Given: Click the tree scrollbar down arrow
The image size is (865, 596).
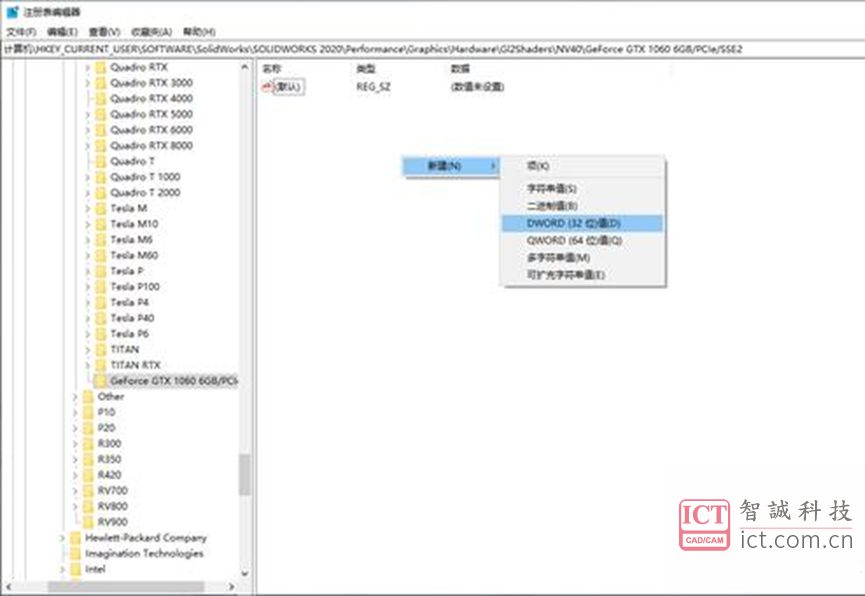Looking at the screenshot, I should pyautogui.click(x=244, y=573).
